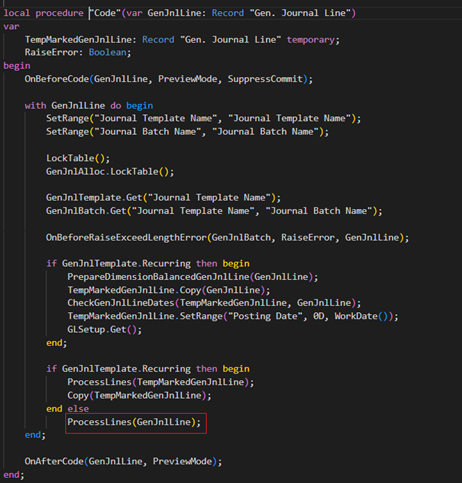Click SetRange for Journal Batch Name
Viewport: 462px width, 483px height.
187,132
